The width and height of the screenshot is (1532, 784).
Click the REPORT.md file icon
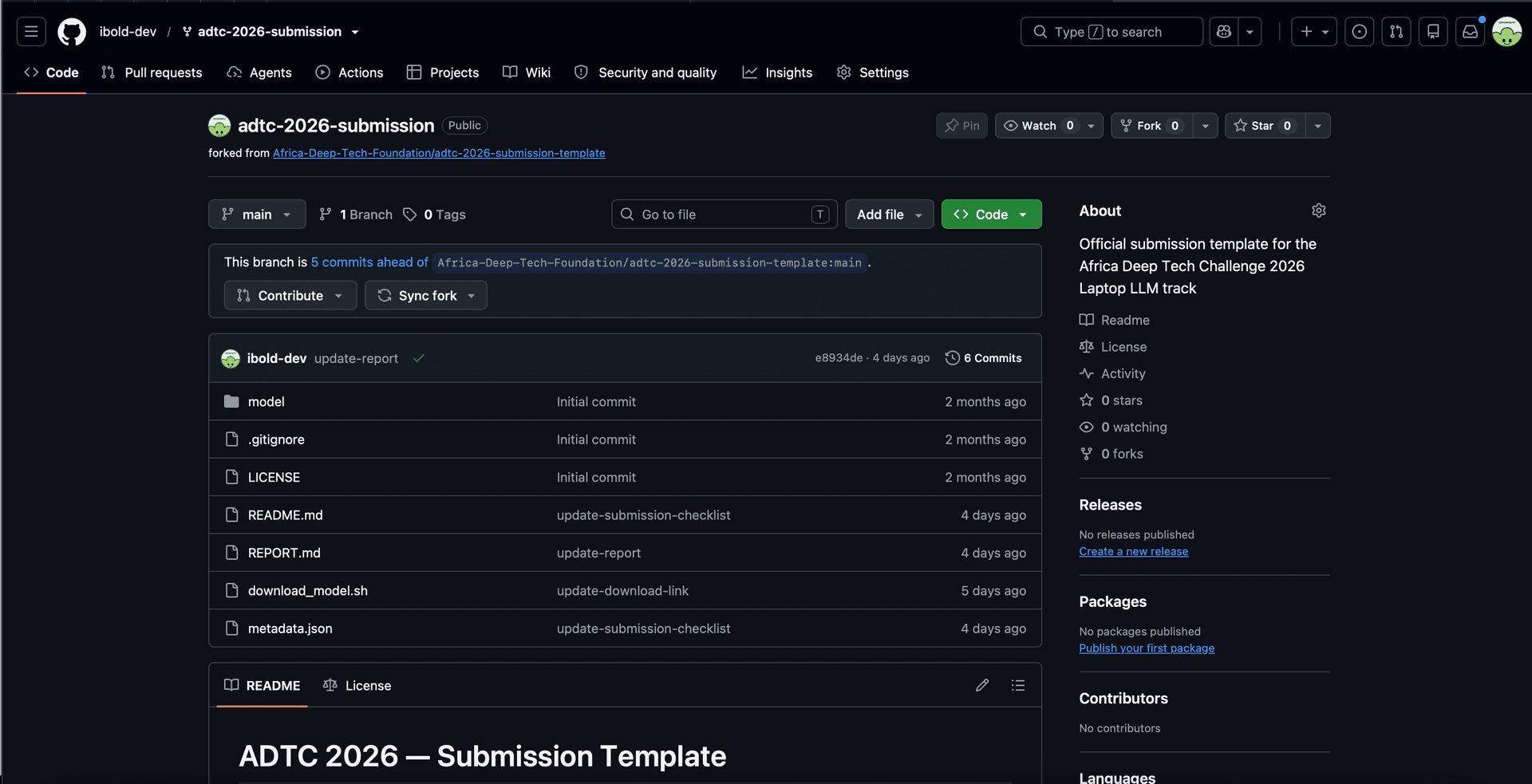tap(231, 553)
